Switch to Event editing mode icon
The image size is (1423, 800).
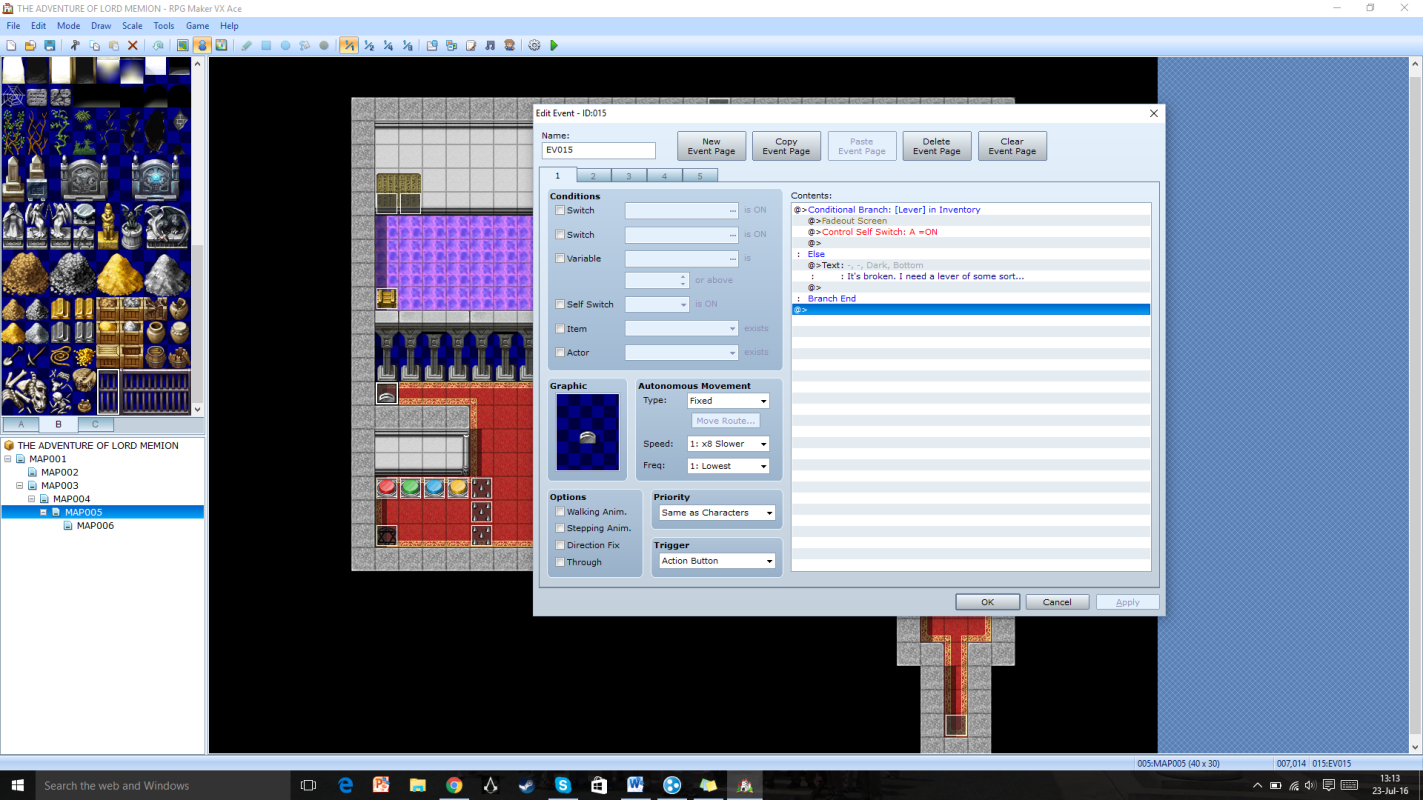[202, 45]
